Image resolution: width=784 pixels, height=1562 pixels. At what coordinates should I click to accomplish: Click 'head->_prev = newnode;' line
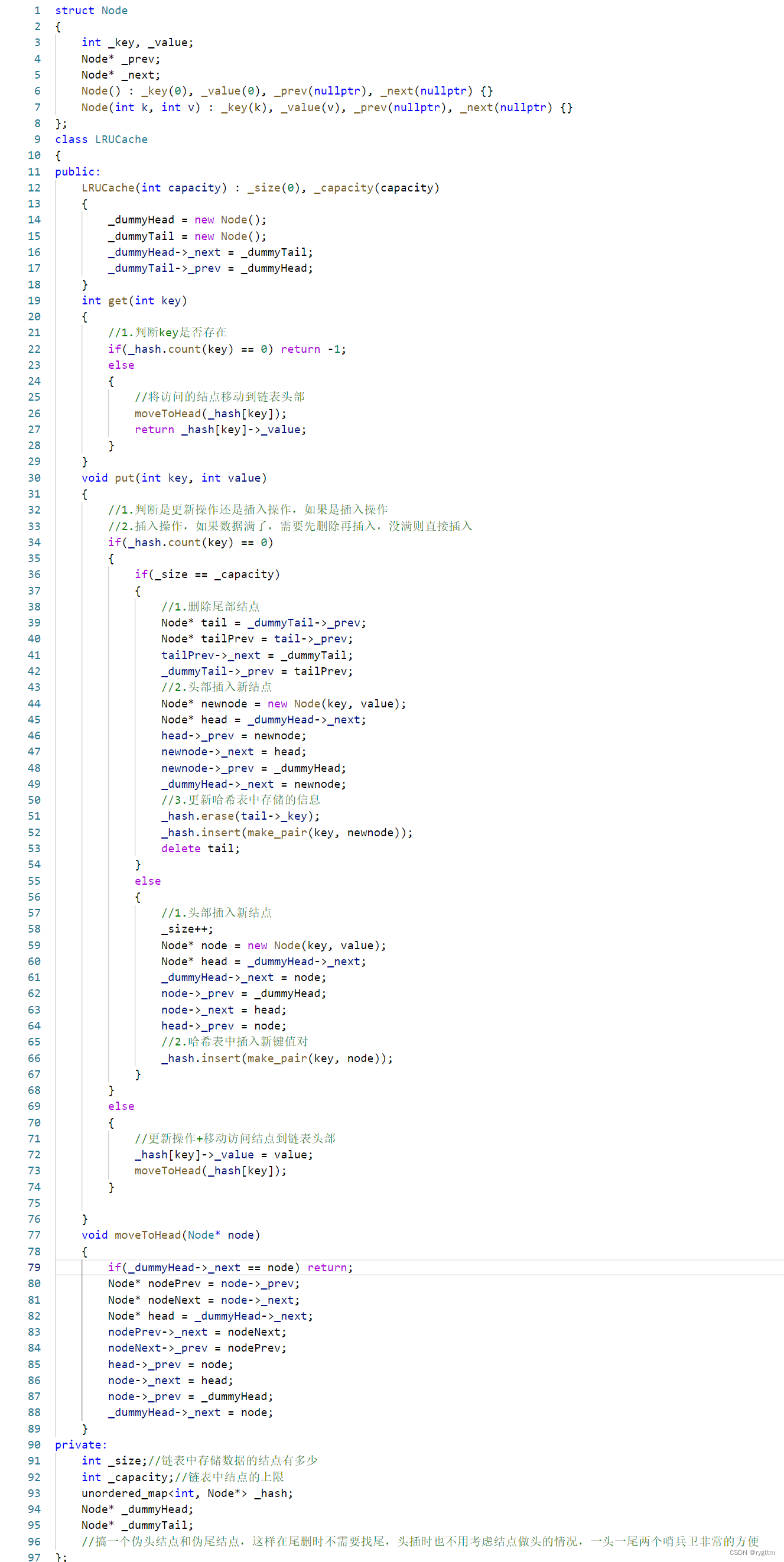tap(234, 736)
